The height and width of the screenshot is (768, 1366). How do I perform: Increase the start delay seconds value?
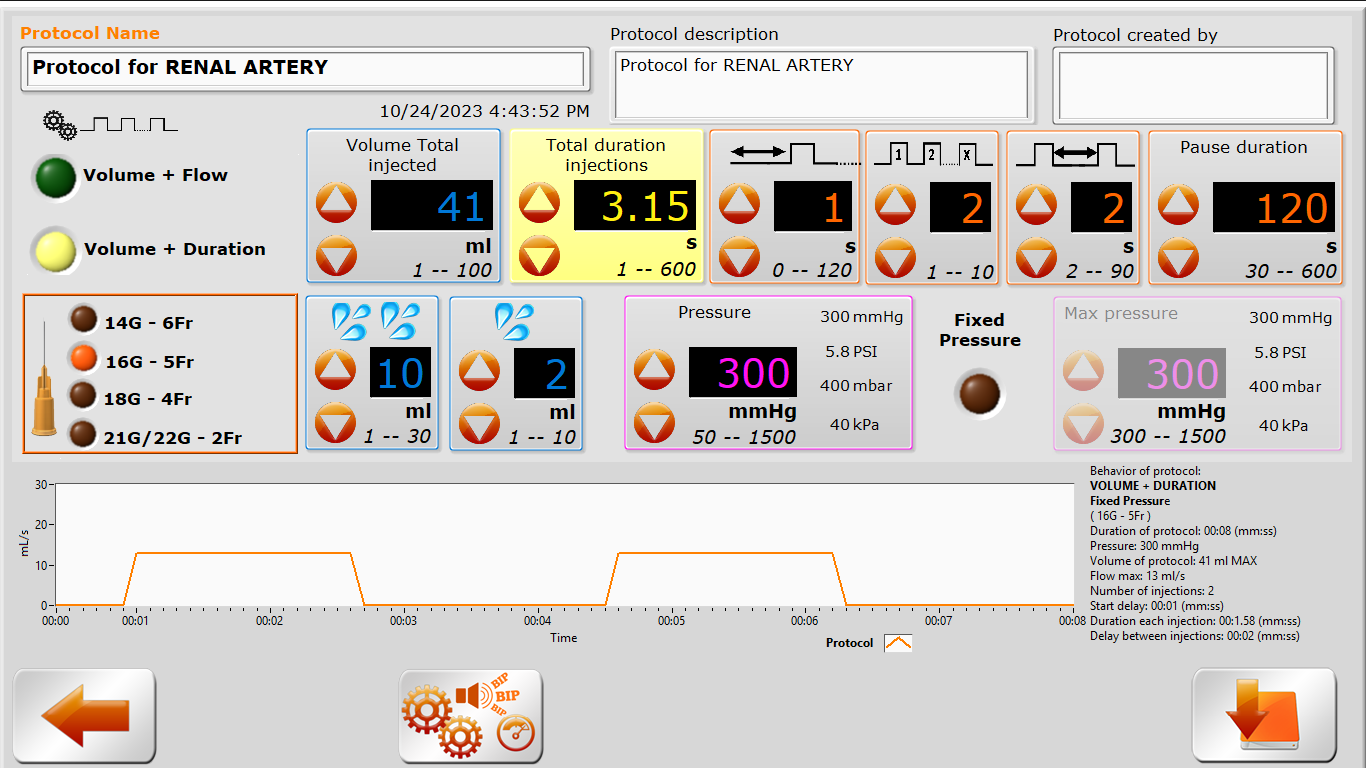tap(740, 204)
